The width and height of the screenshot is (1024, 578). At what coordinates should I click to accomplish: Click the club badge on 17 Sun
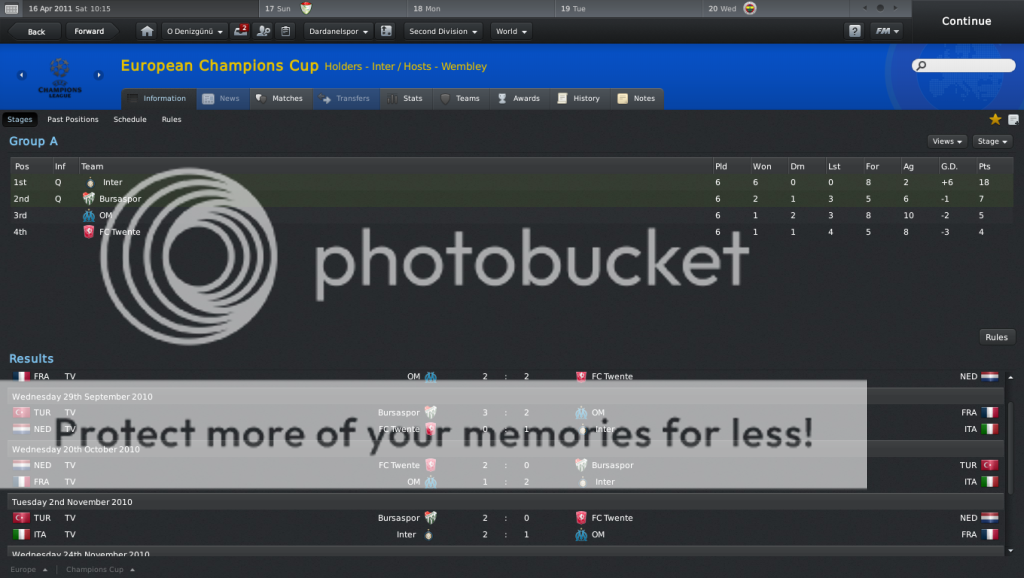(306, 8)
